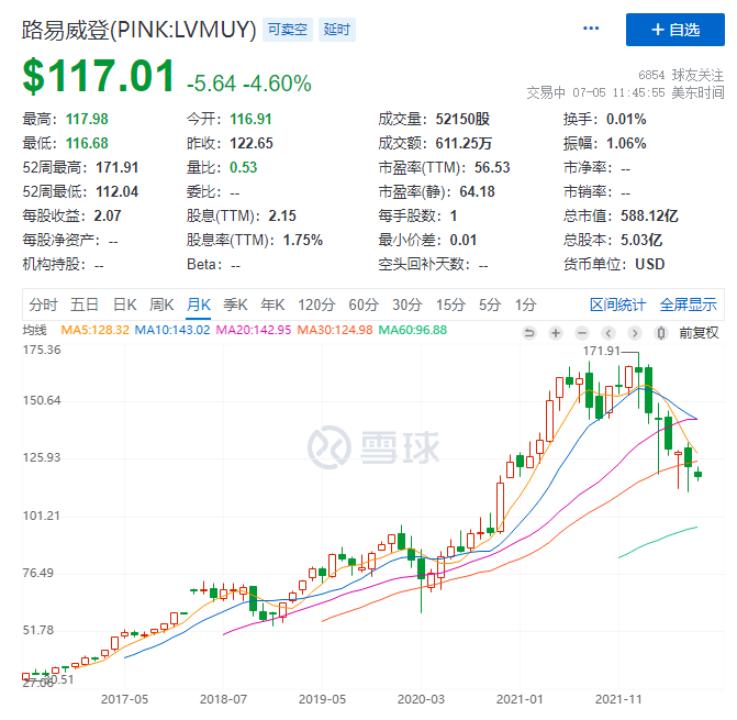
Task: Click the 成交量 value 52150股
Action: point(463,119)
